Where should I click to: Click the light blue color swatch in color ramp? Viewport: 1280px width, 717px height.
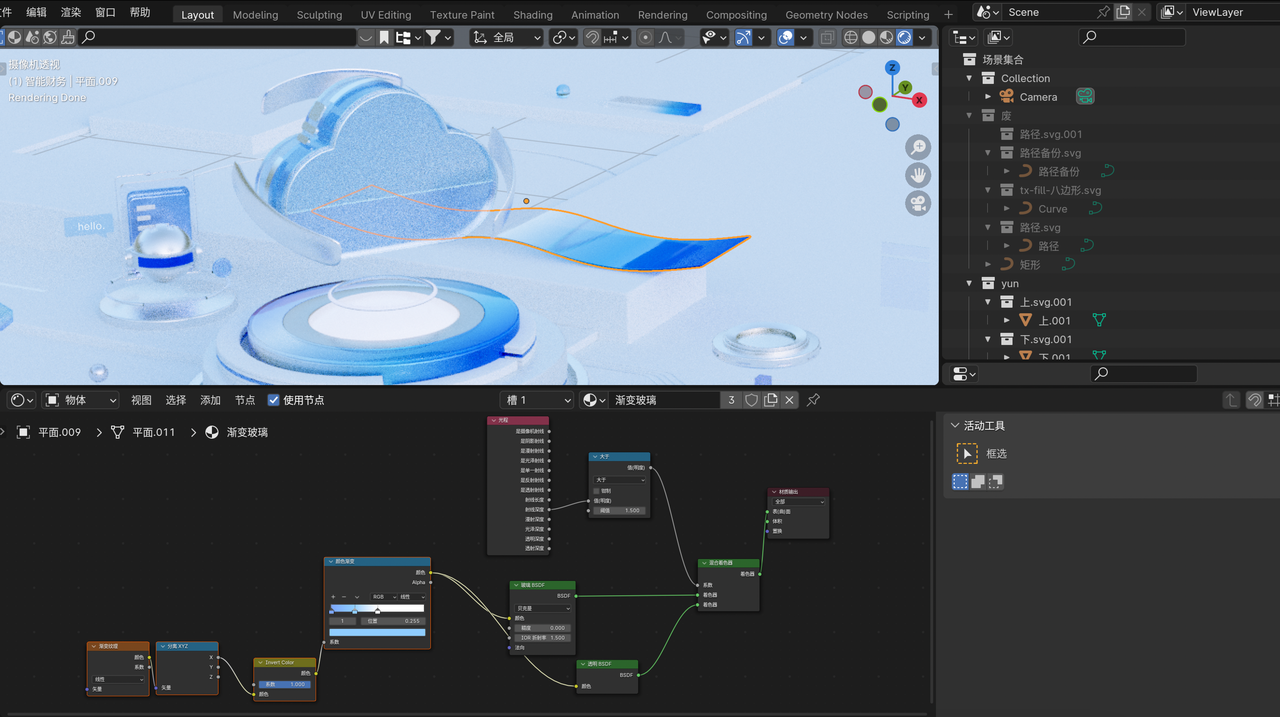(x=377, y=632)
